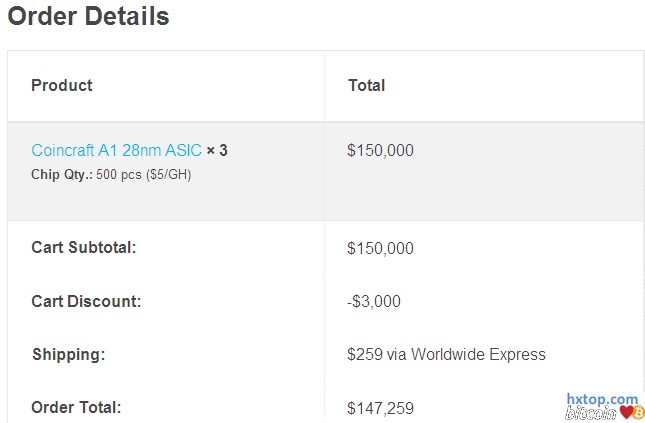This screenshot has height=423, width=645.
Task: Select the Product column header
Action: pyautogui.click(x=62, y=86)
